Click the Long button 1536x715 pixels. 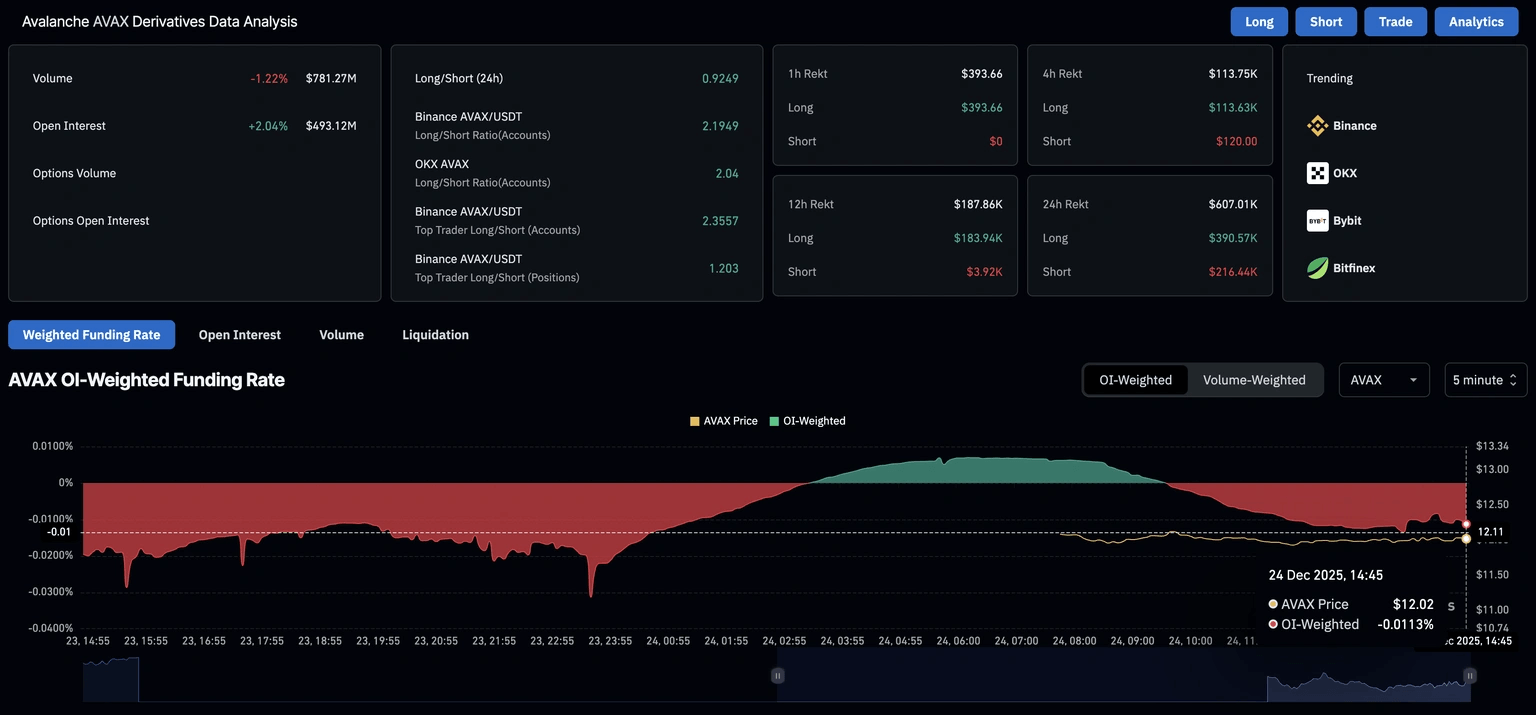click(x=1259, y=22)
